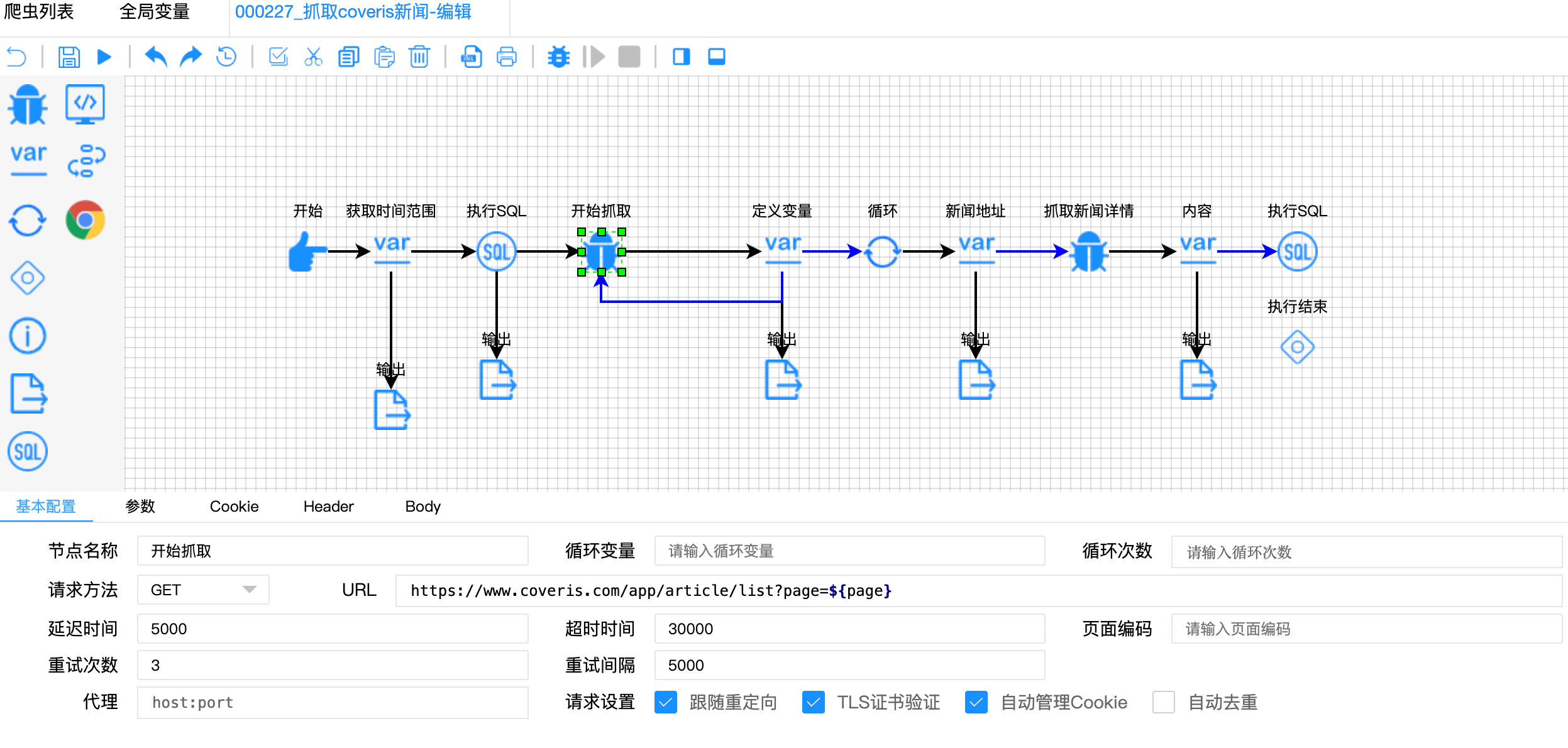Open the 请求方法 GET dropdown
The width and height of the screenshot is (1568, 748).
tap(202, 590)
